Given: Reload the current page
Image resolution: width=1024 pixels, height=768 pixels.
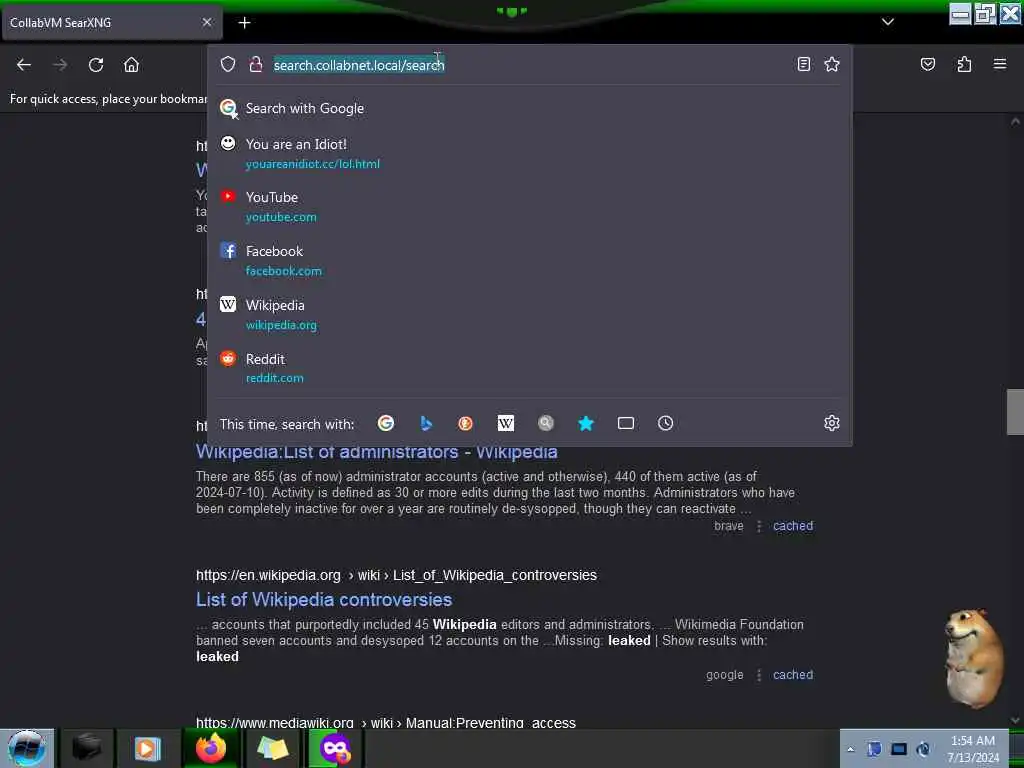Looking at the screenshot, I should [x=96, y=65].
